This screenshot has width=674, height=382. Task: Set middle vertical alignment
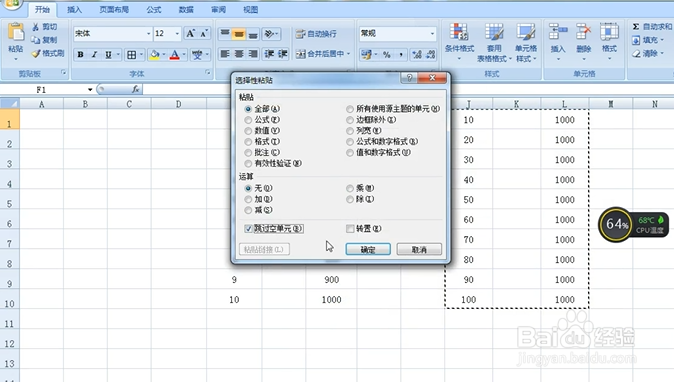tap(239, 34)
